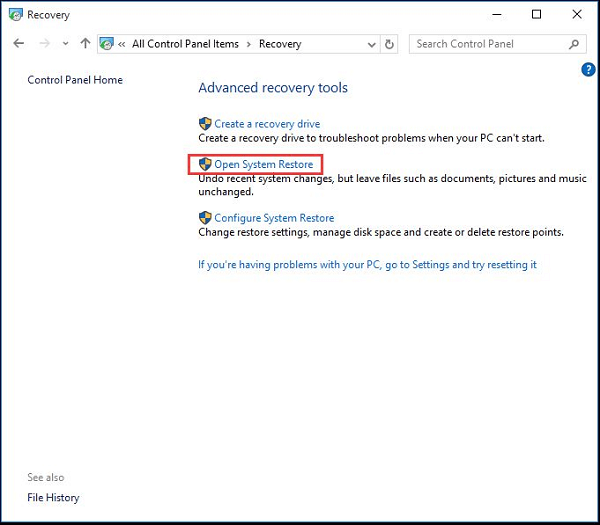600x525 pixels.
Task: Click text 'Change restore settings, manage disk space'
Action: (x=300, y=232)
